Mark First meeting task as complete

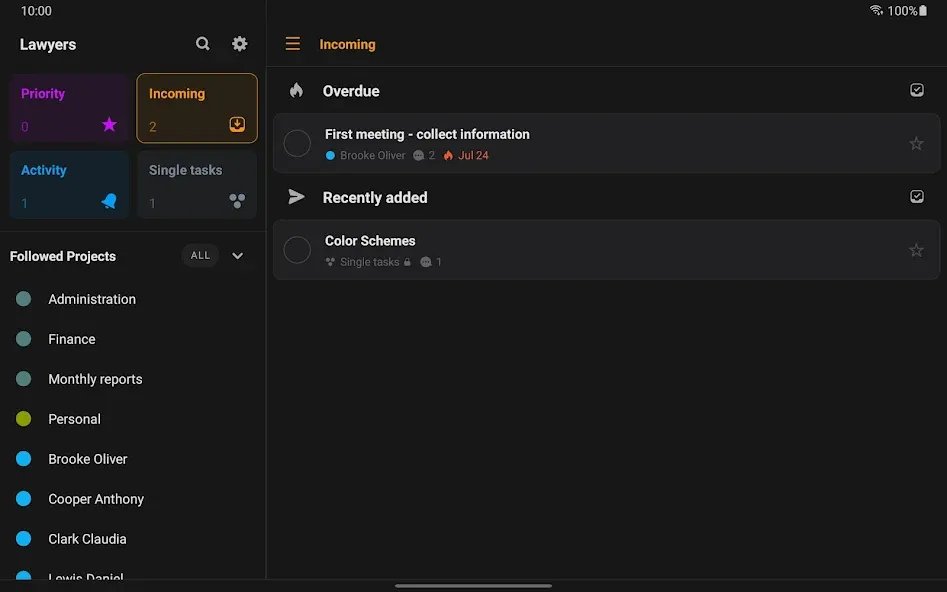[297, 144]
